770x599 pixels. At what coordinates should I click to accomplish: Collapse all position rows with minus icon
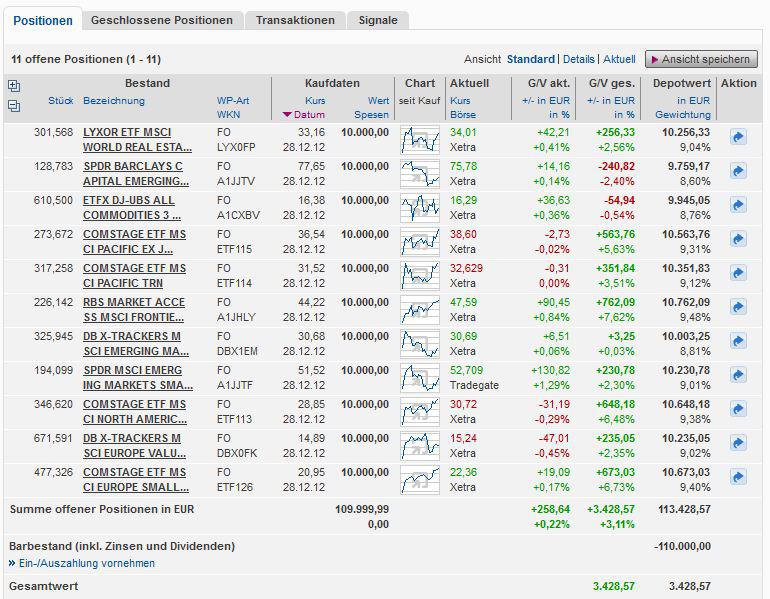tap(14, 105)
